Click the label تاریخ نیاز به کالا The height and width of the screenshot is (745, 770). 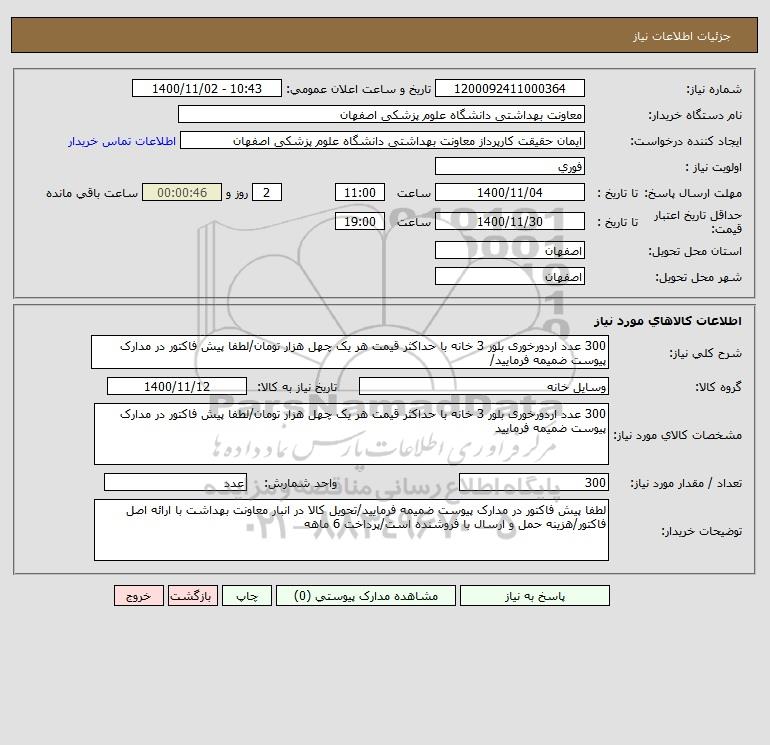[x=297, y=387]
